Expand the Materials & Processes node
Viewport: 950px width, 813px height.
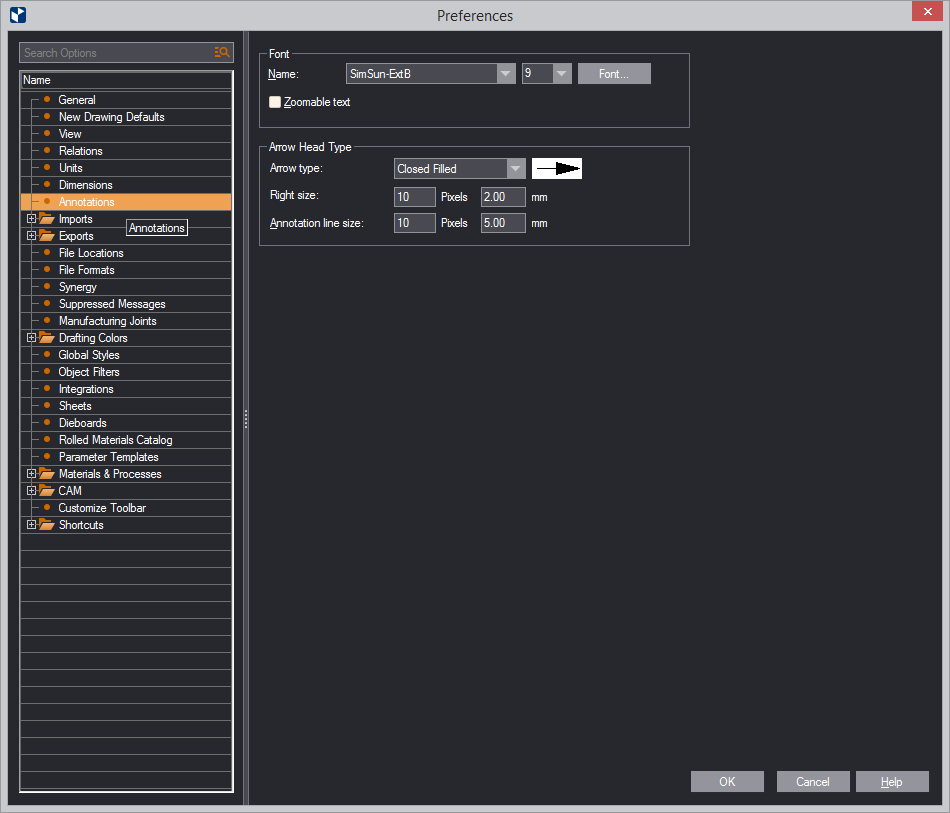(x=32, y=474)
